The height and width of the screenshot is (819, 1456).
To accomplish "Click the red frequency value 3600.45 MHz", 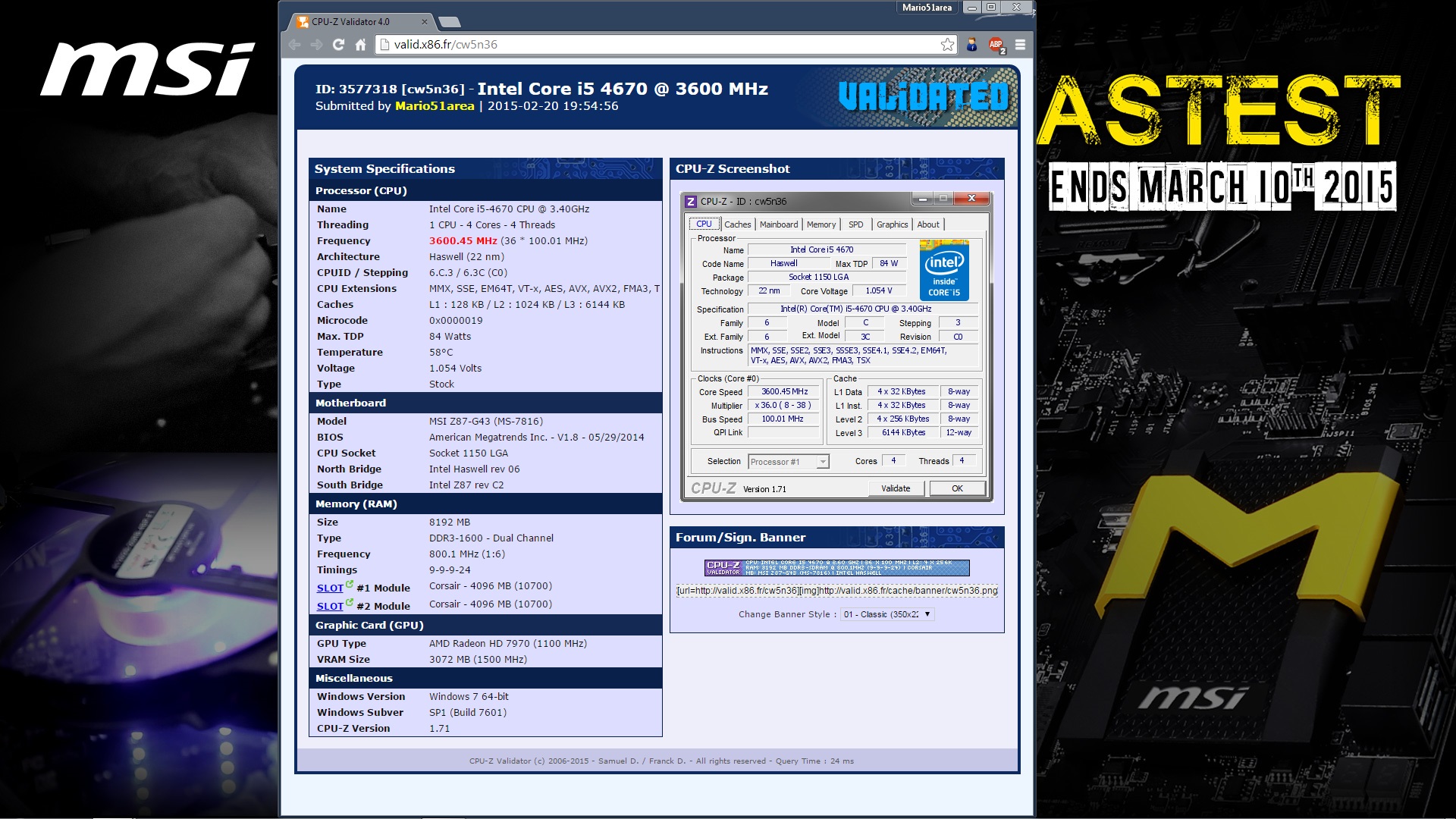I will [463, 241].
